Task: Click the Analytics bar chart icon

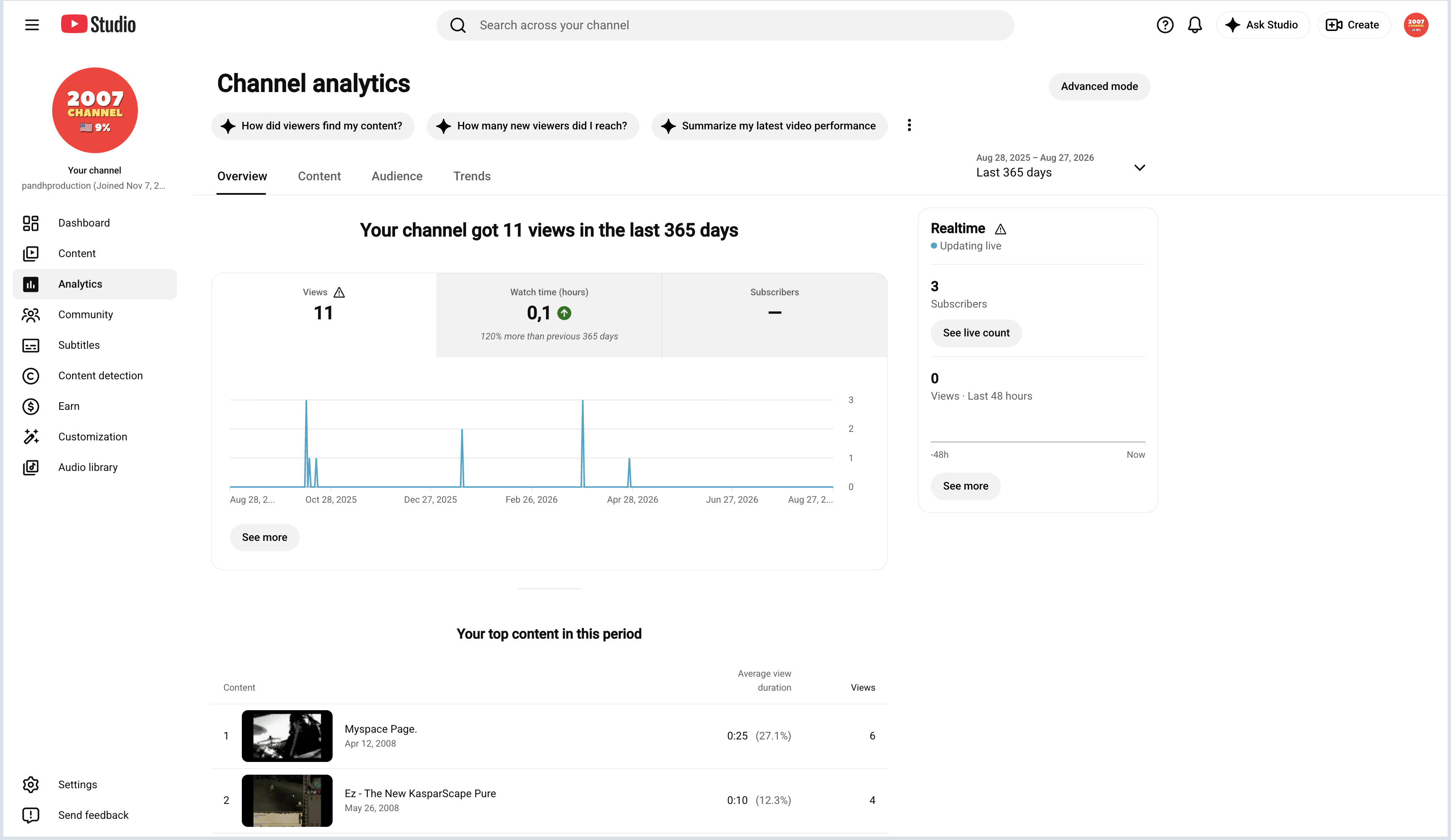Action: point(31,284)
